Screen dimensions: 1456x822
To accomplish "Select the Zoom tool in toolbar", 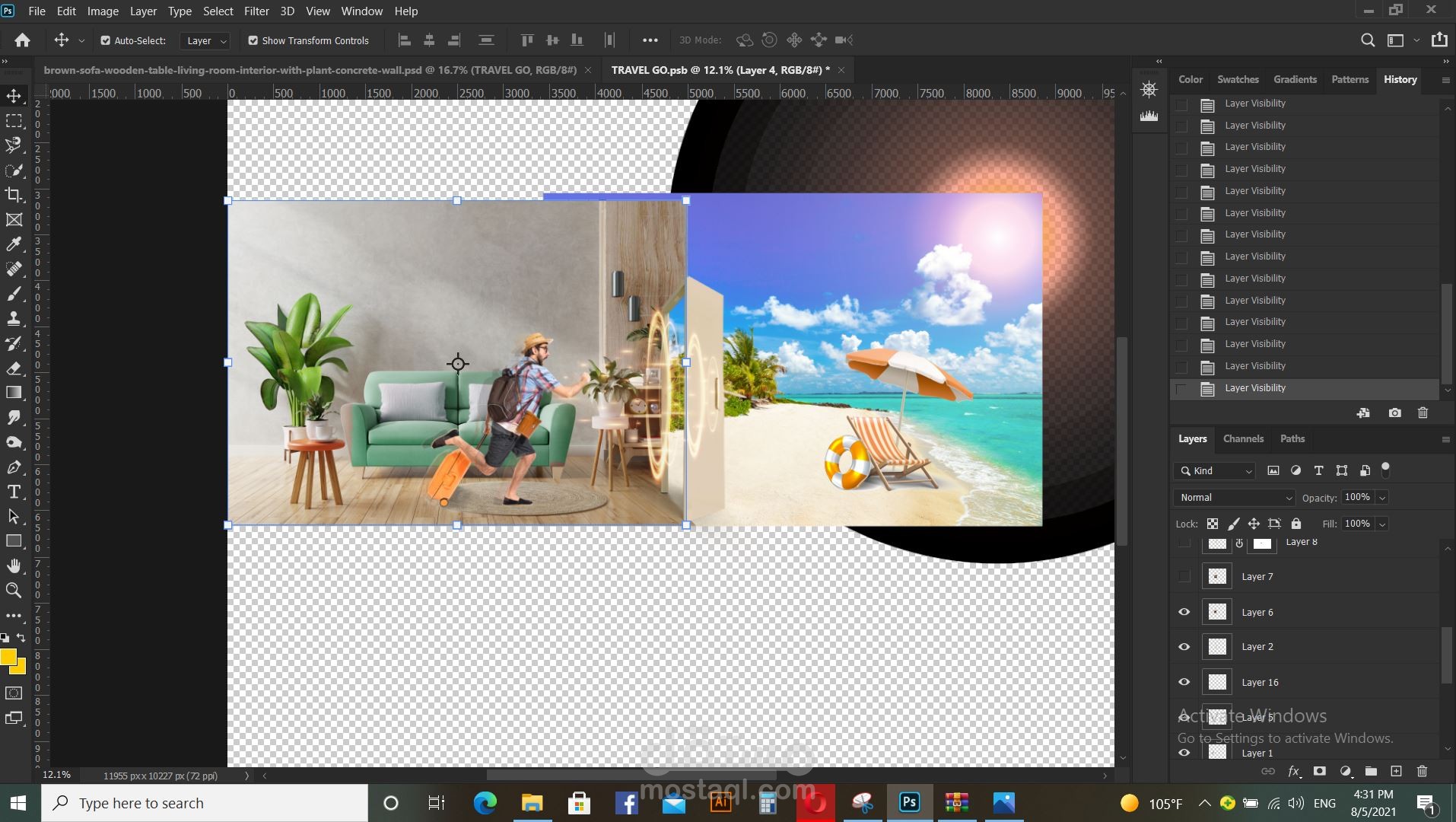I will 14,591.
